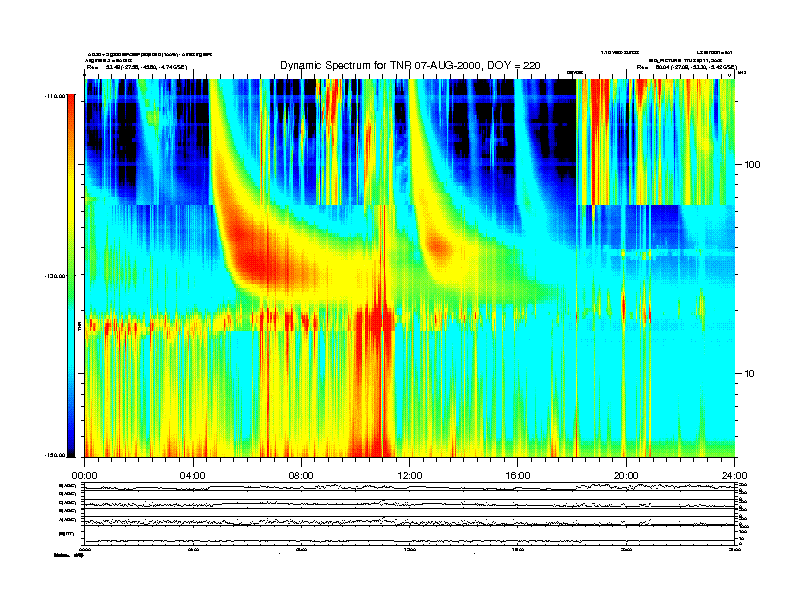Click the "24:00" time axis label

pos(734,476)
